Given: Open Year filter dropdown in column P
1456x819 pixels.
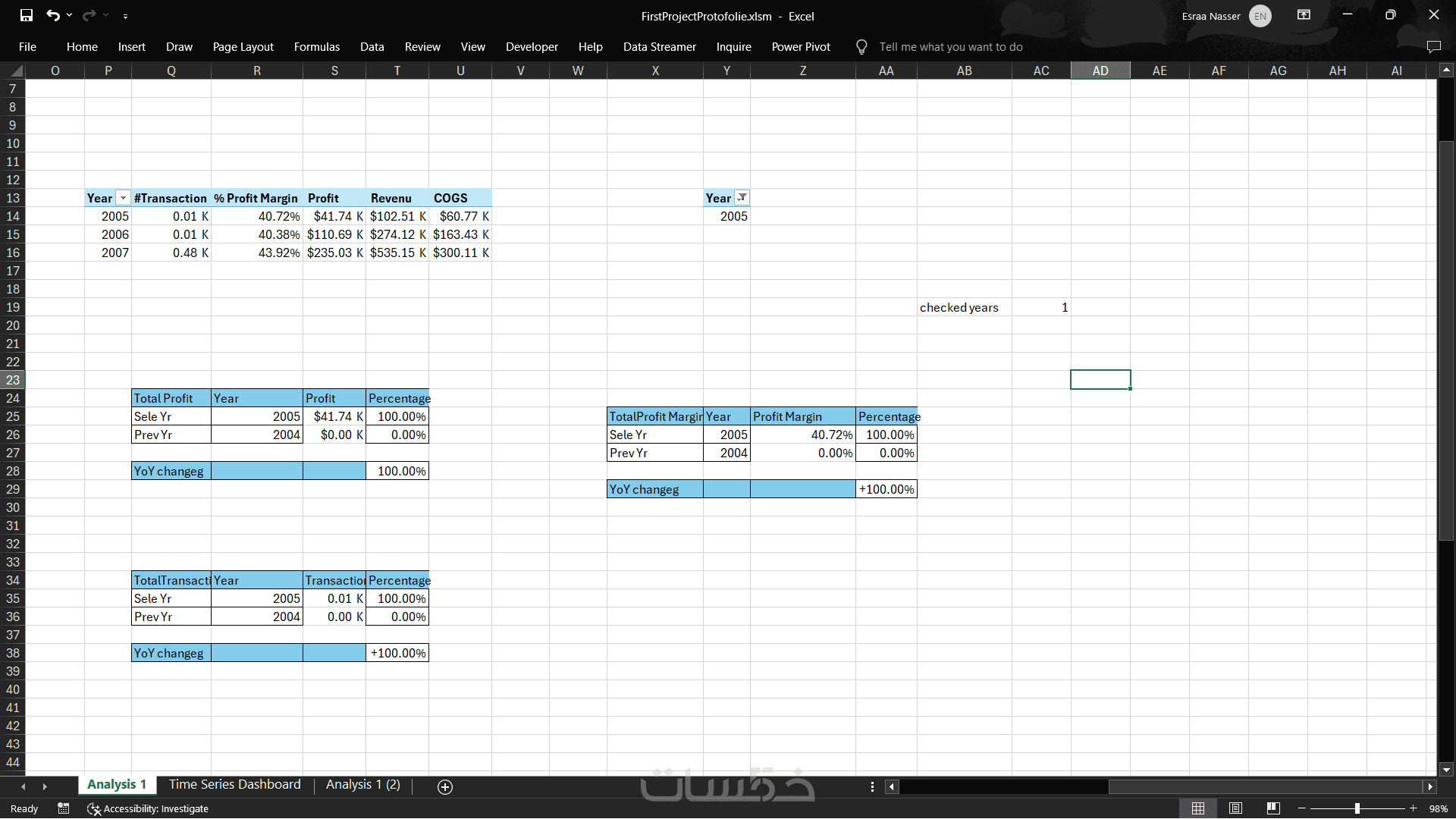Looking at the screenshot, I should point(123,198).
